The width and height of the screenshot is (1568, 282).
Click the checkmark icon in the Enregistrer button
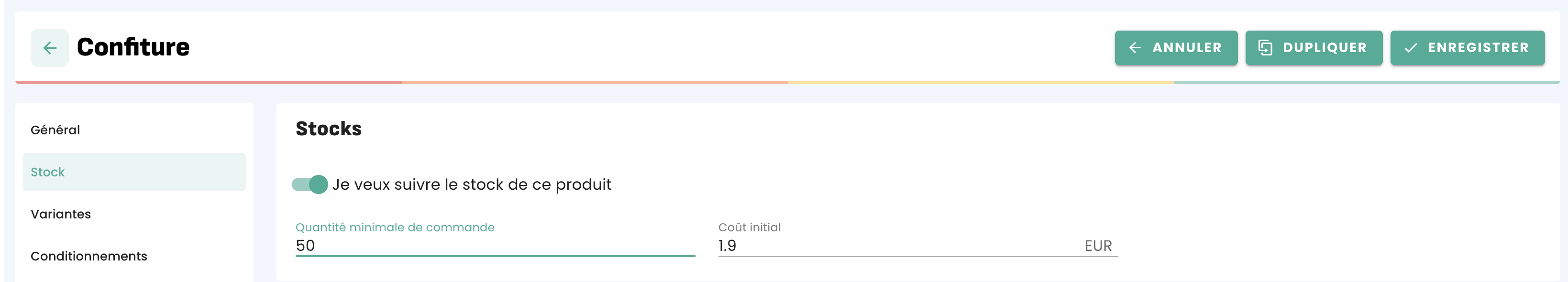tap(1410, 47)
